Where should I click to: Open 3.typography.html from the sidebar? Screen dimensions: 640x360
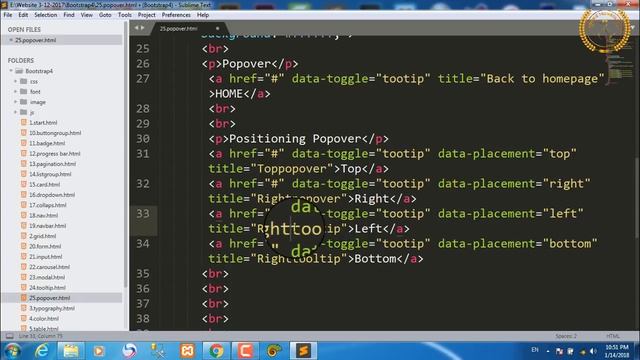click(51, 308)
